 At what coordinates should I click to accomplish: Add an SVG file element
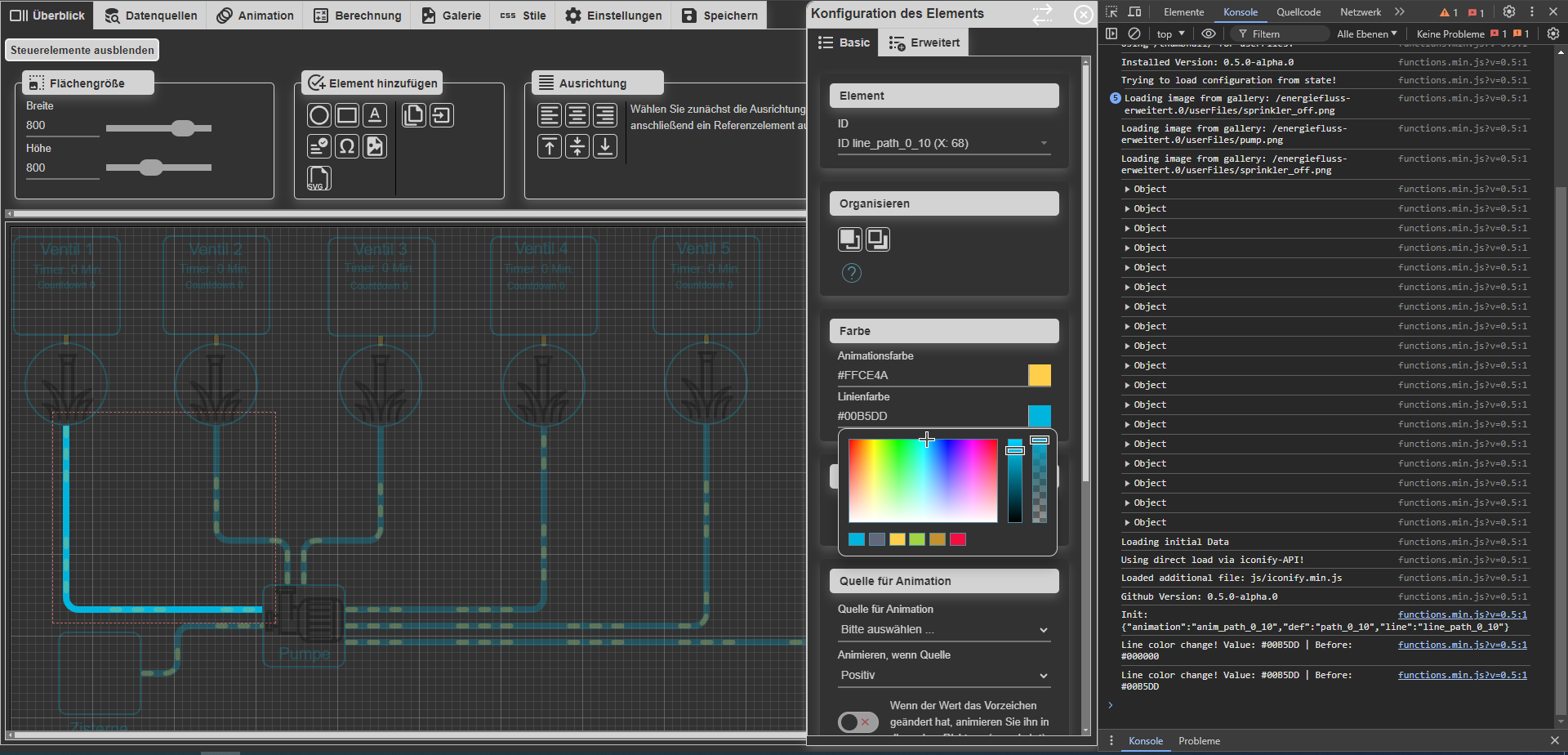[319, 177]
